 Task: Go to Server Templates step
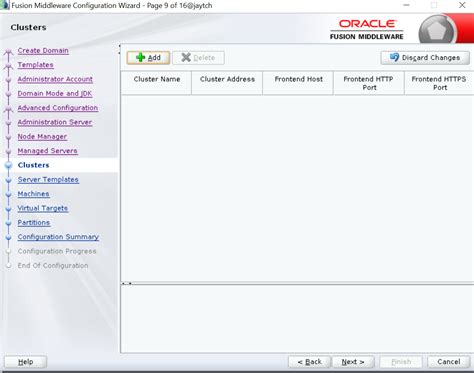coord(48,180)
